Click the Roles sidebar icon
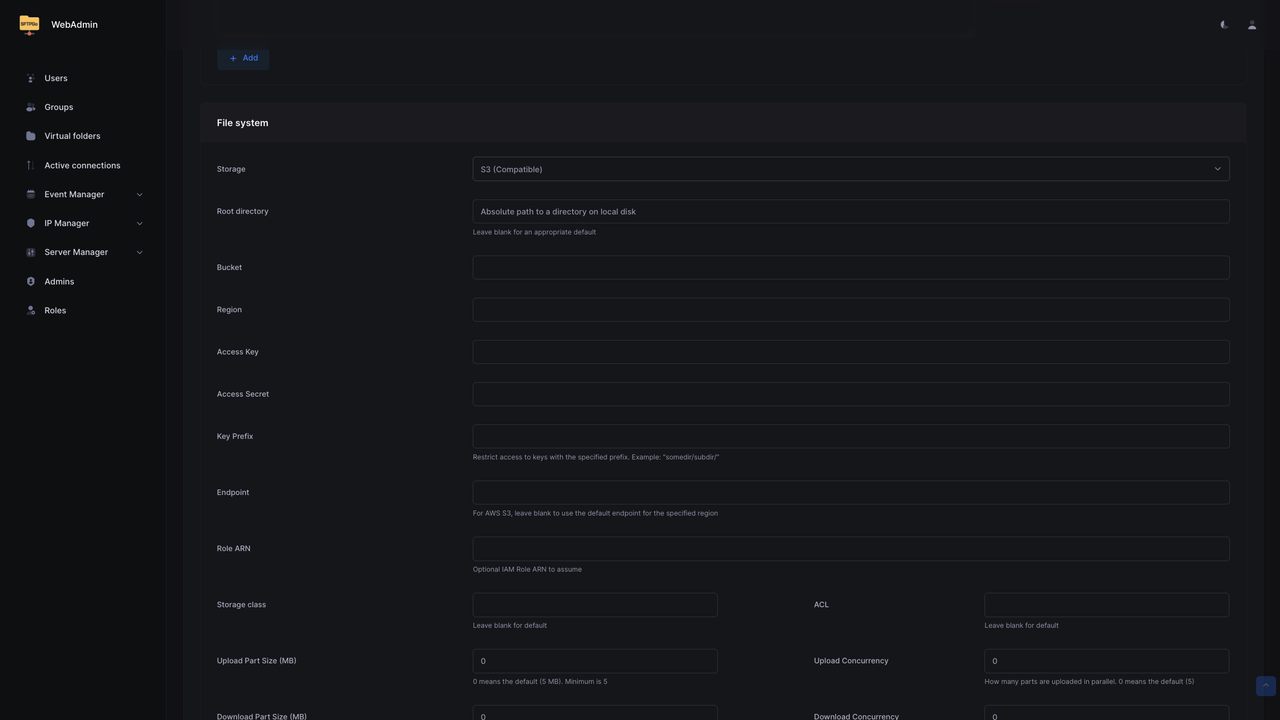This screenshot has height=720, width=1280. pyautogui.click(x=30, y=311)
